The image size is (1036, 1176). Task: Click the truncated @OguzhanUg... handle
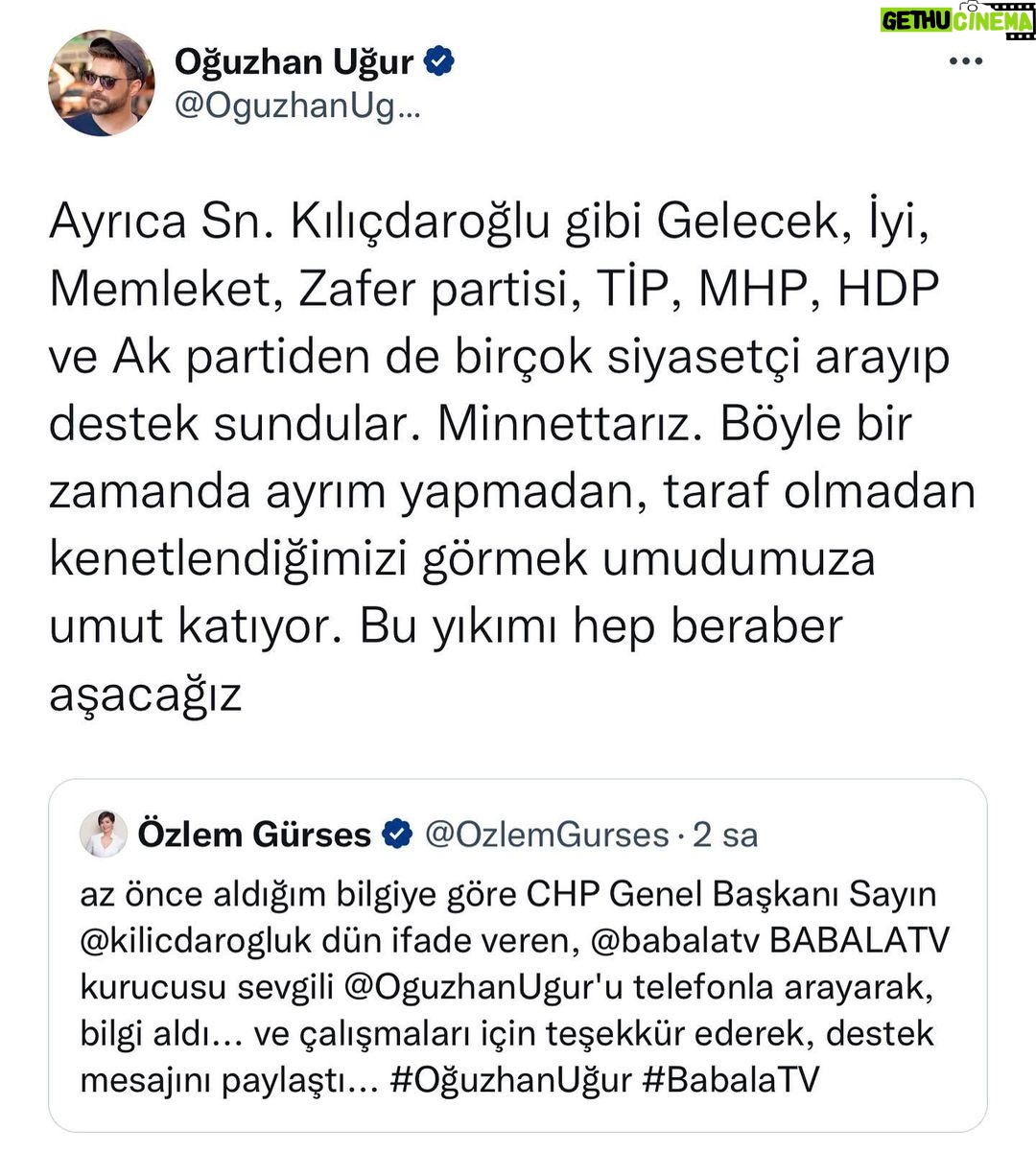click(297, 107)
